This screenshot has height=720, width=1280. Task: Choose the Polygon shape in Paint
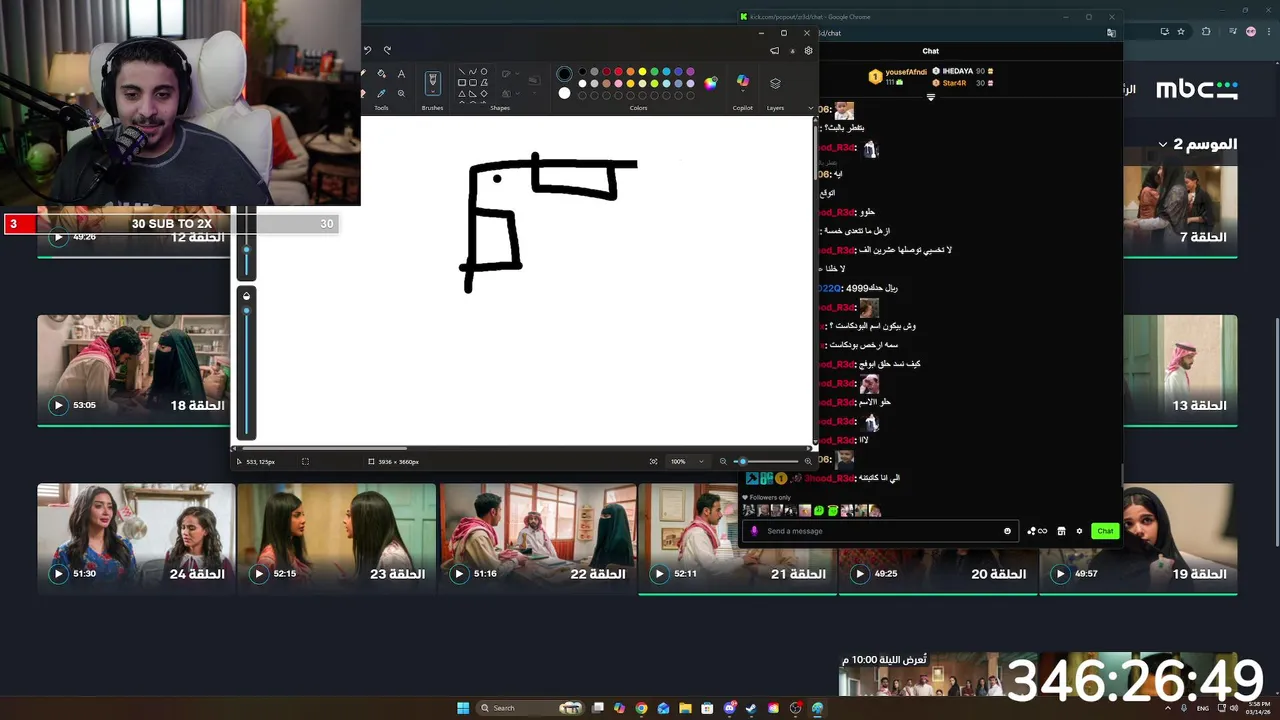pos(484,83)
